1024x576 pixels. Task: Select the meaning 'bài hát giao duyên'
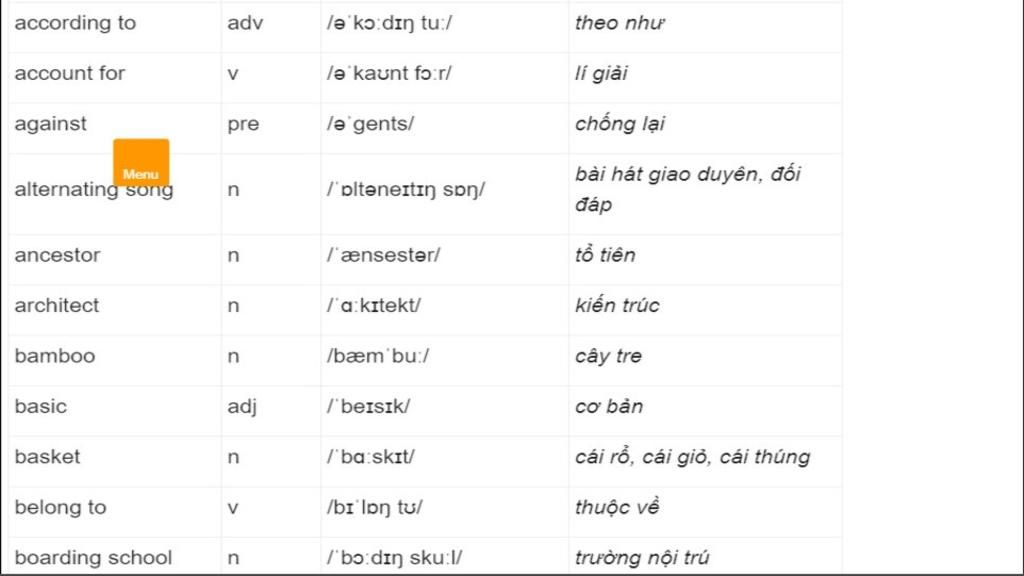[x=667, y=174]
